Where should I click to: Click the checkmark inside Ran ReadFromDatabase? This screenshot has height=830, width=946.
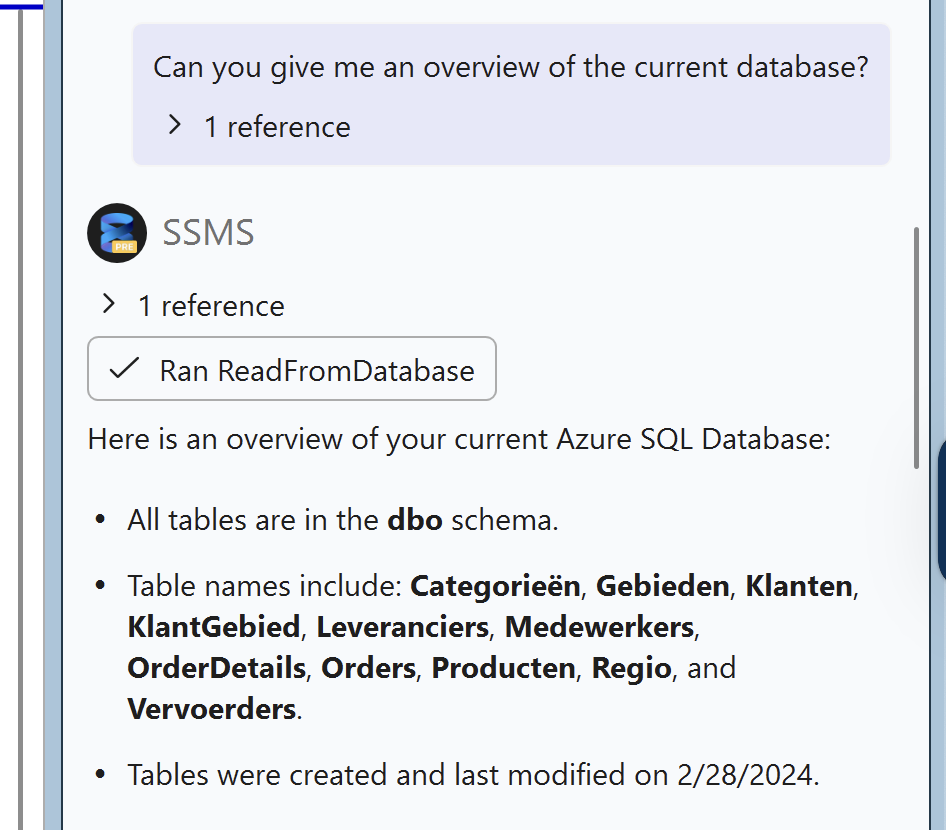[123, 370]
